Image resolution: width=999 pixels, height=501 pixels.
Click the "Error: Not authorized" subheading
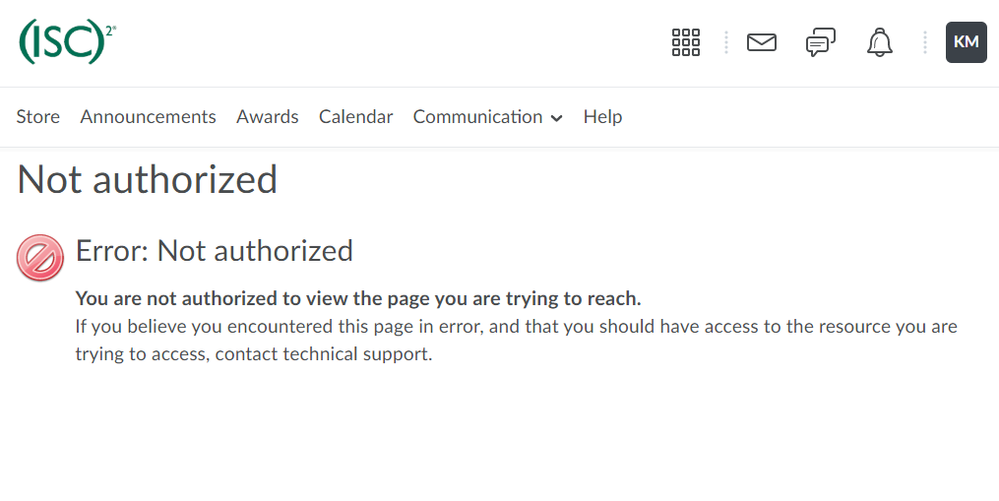click(214, 250)
